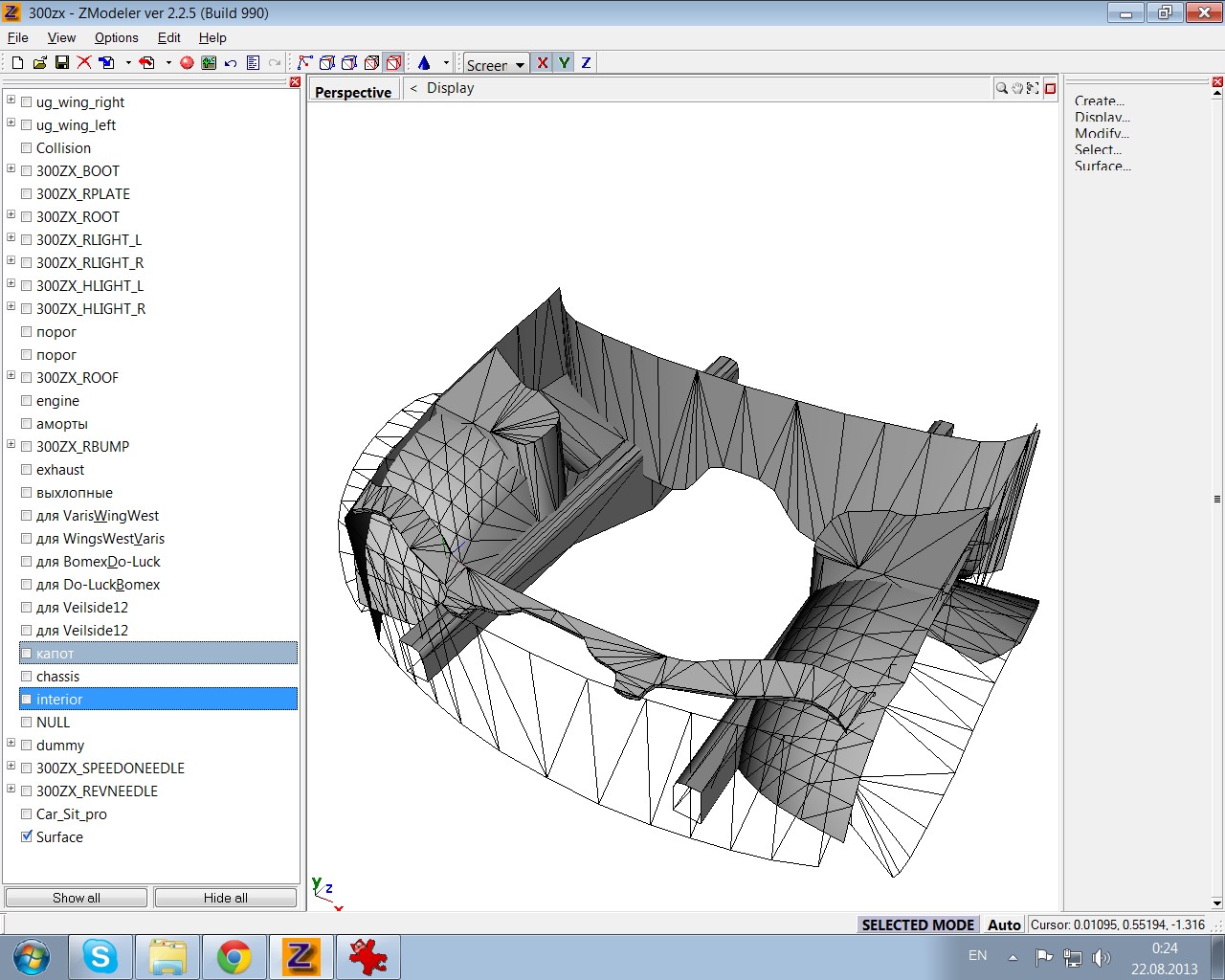Select the viewport Zoom magnifier tool
1225x980 pixels.
pyautogui.click(x=1002, y=88)
